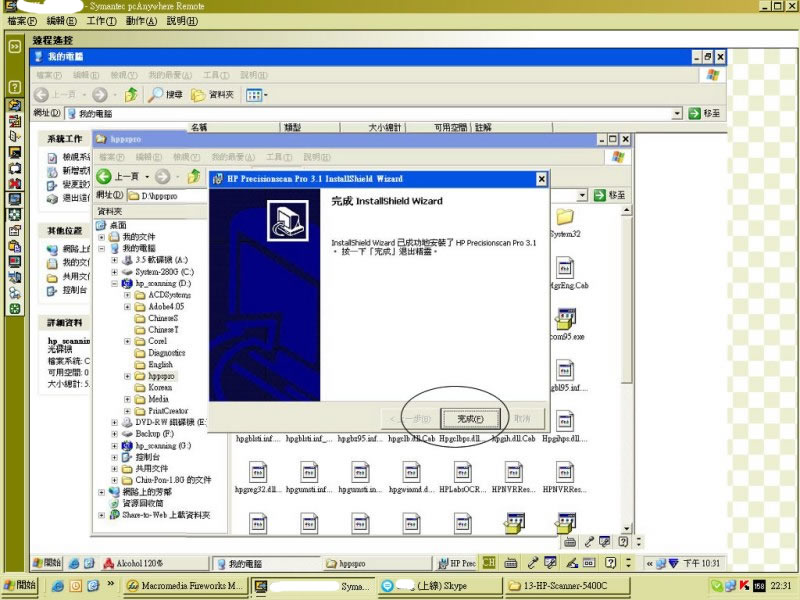800x600 pixels.
Task: Switch to Skype on local taskbar
Action: 439,586
